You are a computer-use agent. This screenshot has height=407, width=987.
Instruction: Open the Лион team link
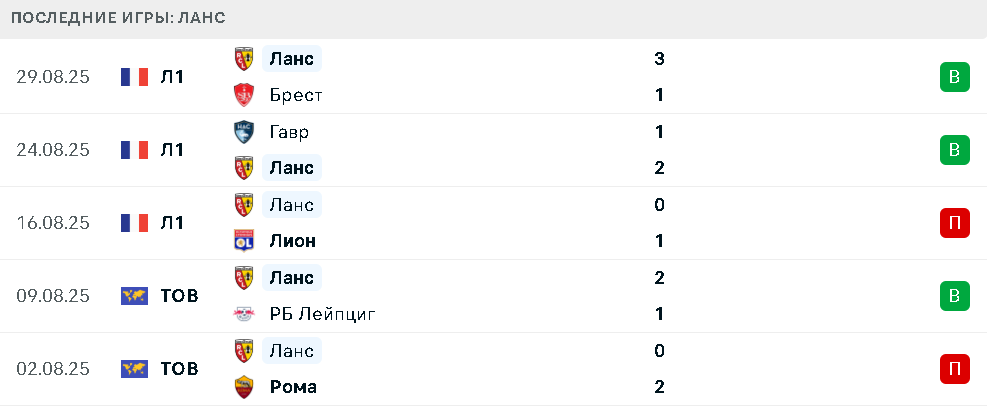click(293, 241)
